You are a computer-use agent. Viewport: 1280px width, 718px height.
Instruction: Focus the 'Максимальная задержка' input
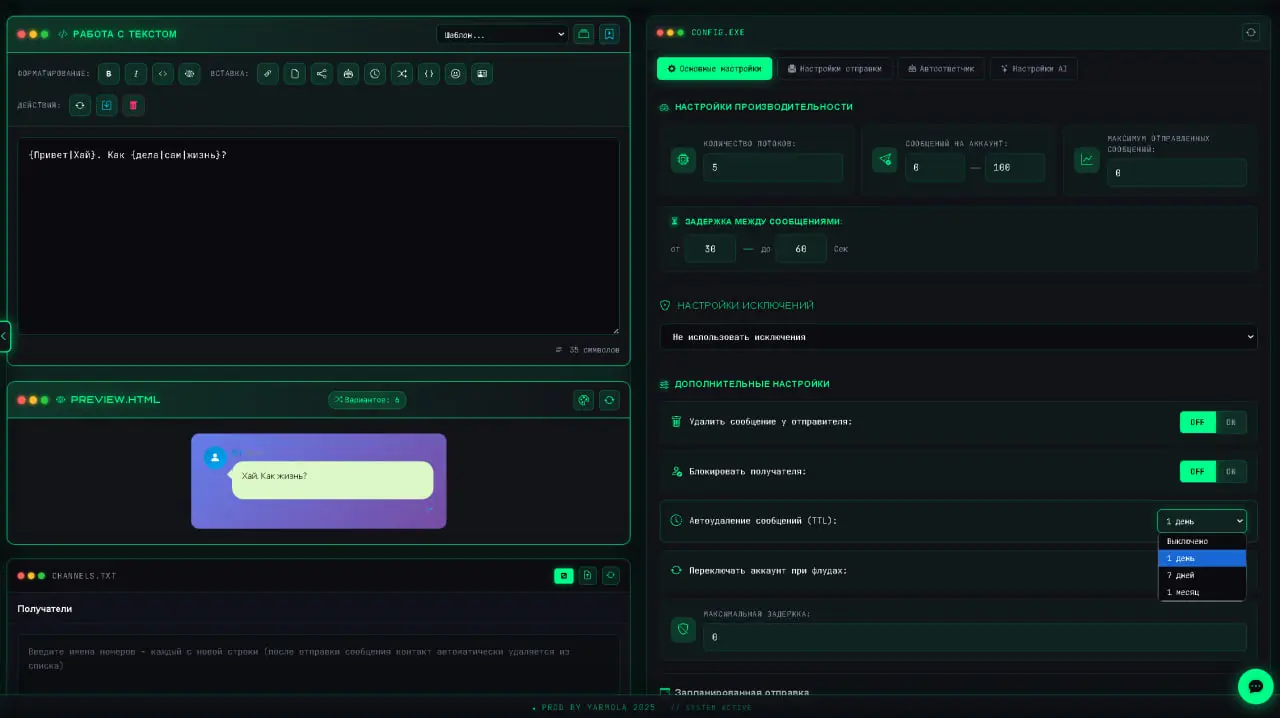tap(974, 637)
